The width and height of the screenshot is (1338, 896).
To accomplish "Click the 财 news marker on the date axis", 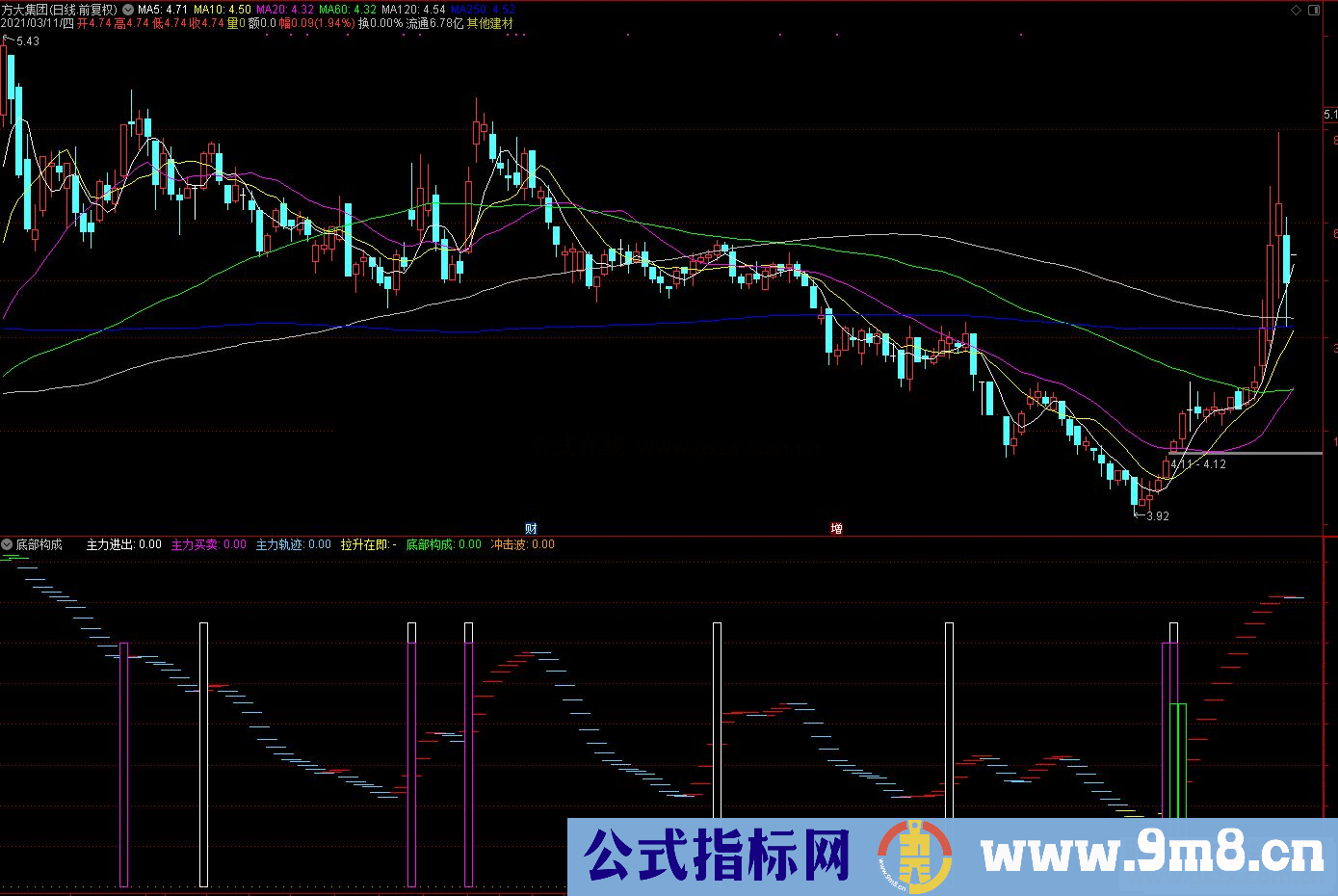I will (x=530, y=529).
